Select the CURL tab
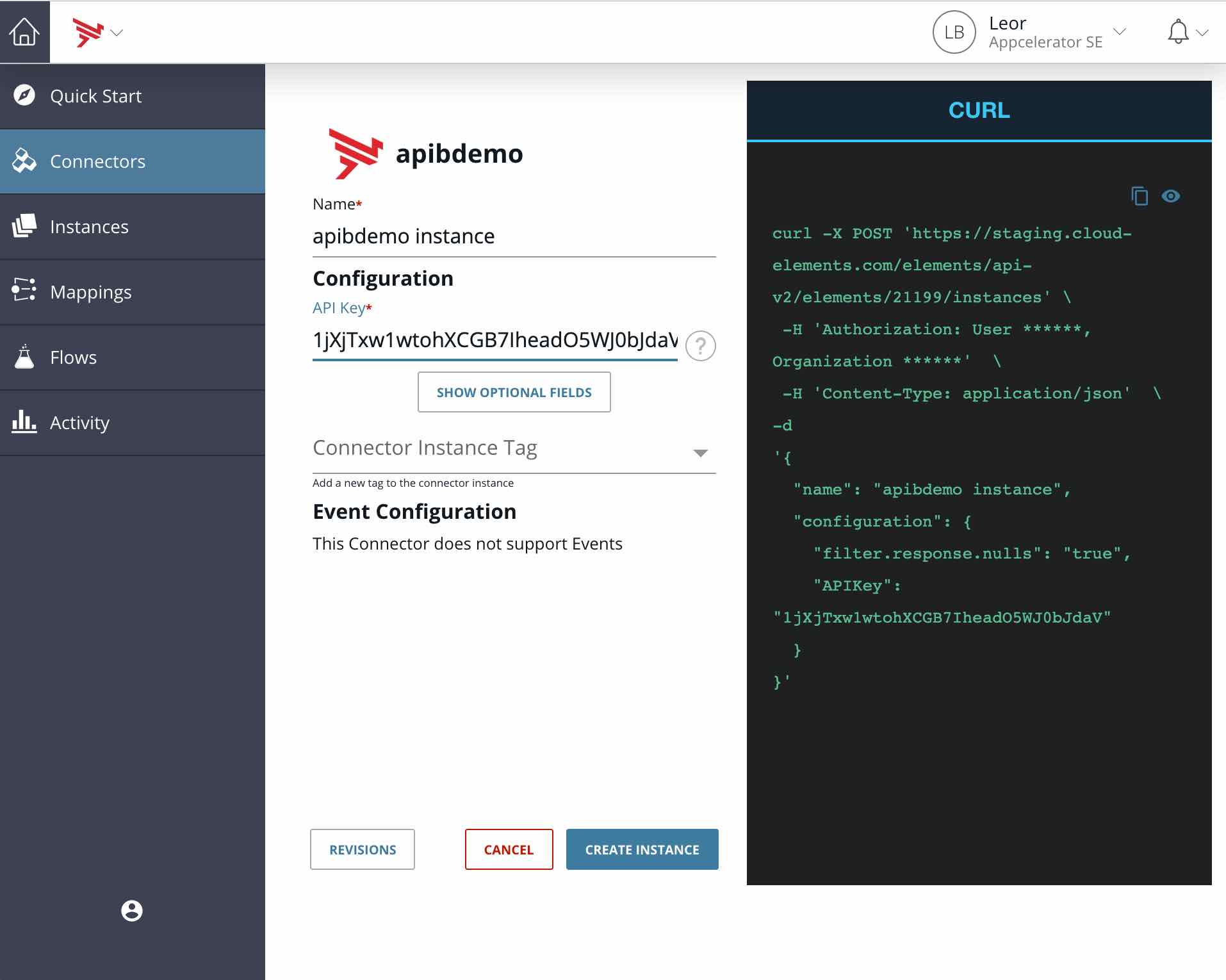The height and width of the screenshot is (980, 1226). 979,110
